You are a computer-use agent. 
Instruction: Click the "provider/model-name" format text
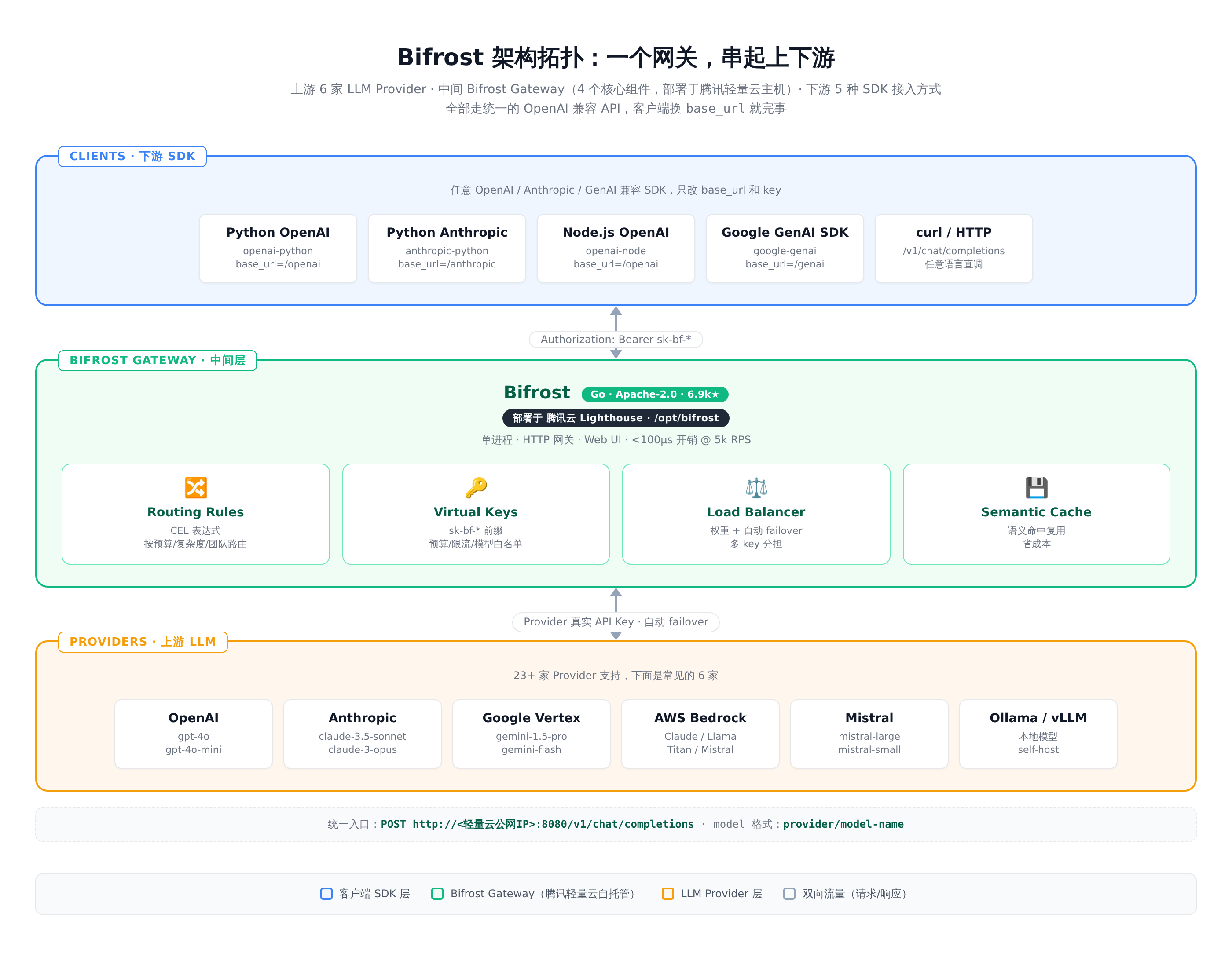coord(843,825)
